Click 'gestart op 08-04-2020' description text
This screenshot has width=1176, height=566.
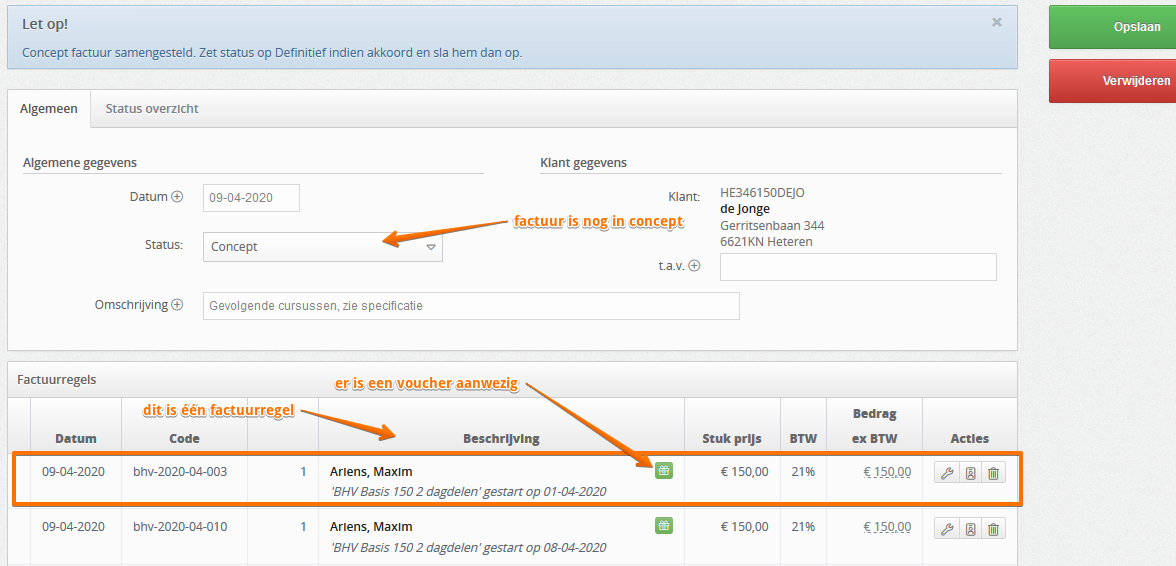[x=544, y=547]
